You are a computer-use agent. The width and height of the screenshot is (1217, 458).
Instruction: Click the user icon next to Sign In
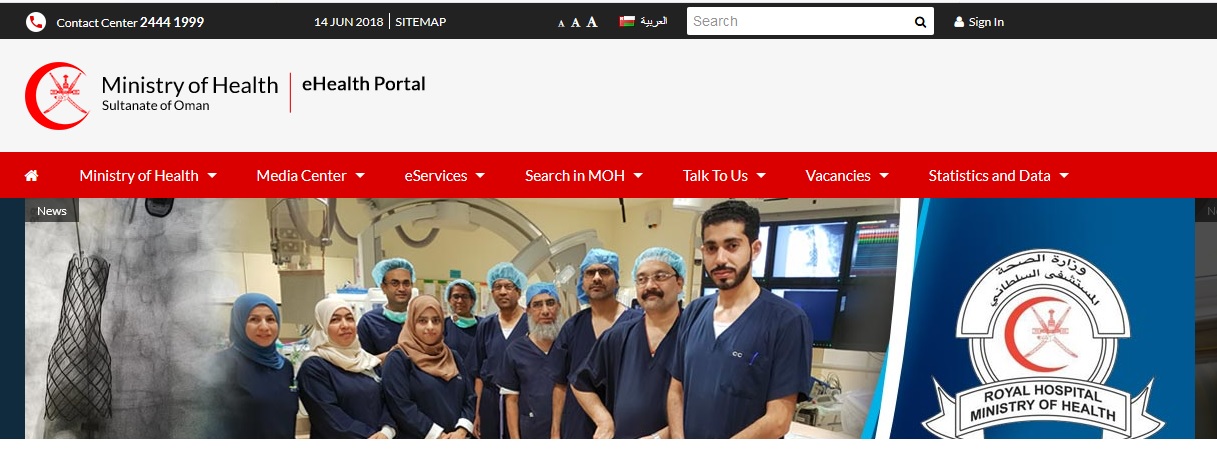coord(959,22)
